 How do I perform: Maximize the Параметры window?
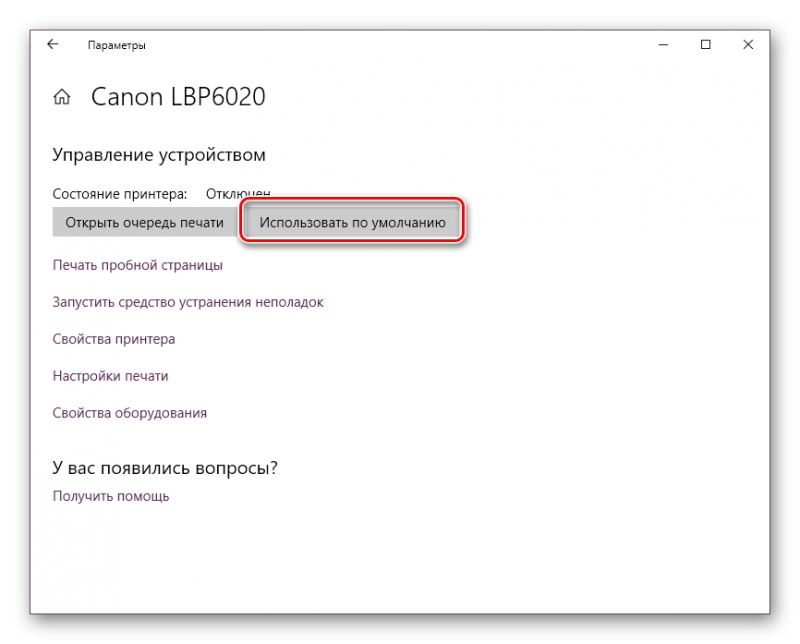706,45
